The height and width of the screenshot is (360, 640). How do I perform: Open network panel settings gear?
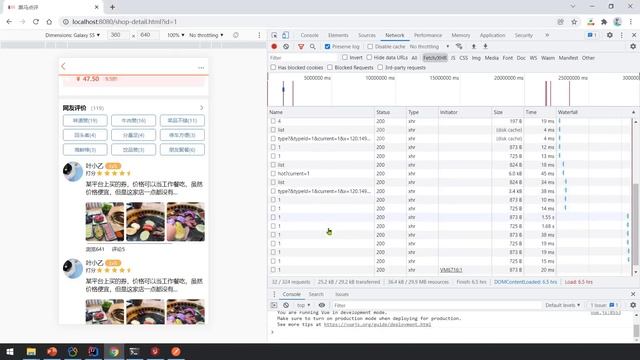pos(633,47)
